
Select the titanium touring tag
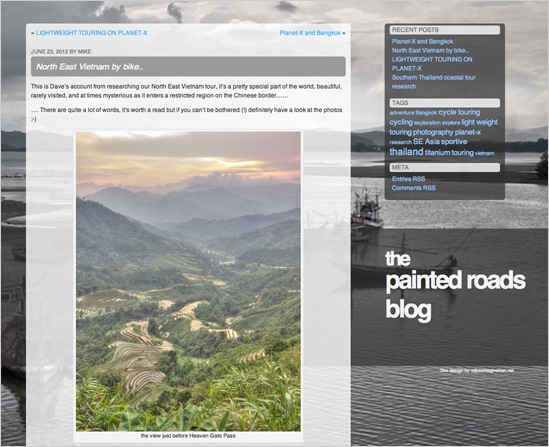click(x=449, y=153)
